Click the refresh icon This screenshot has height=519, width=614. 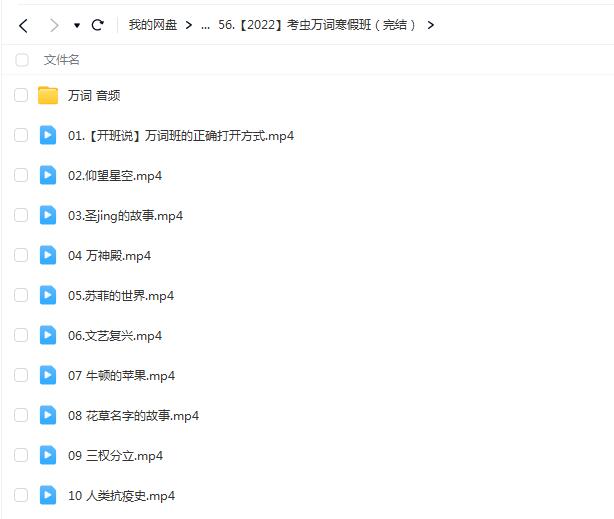[97, 25]
